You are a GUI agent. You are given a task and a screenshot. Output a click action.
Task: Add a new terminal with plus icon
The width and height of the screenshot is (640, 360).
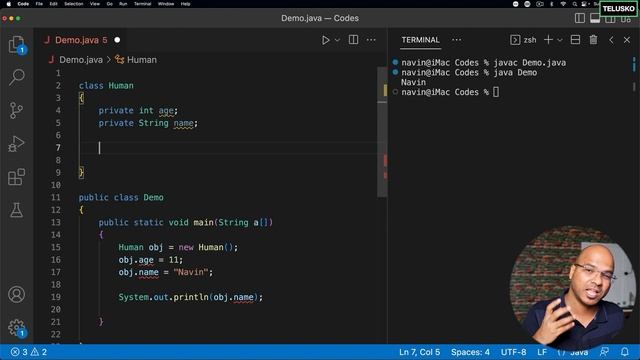[x=549, y=40]
